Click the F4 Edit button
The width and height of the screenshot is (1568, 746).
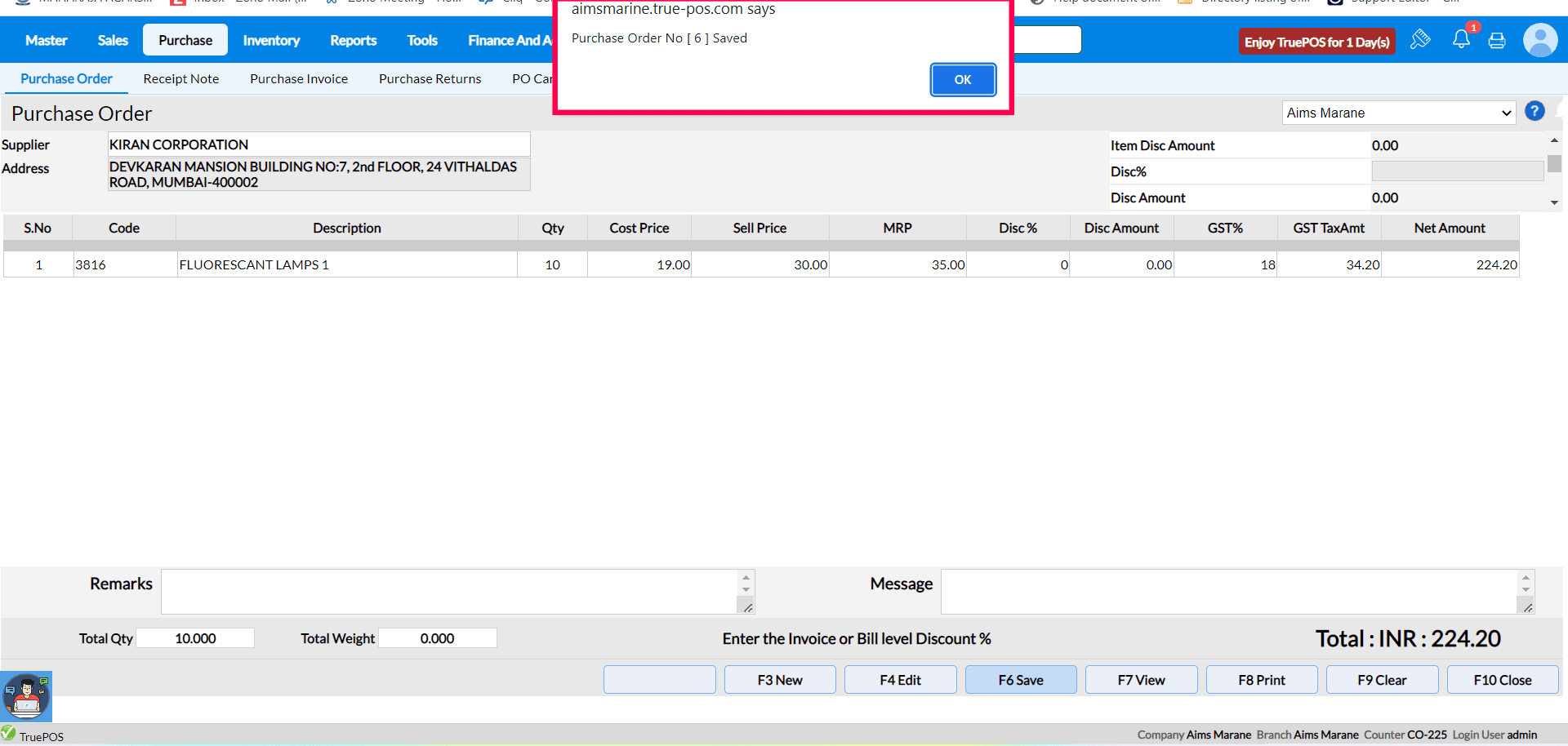point(901,680)
